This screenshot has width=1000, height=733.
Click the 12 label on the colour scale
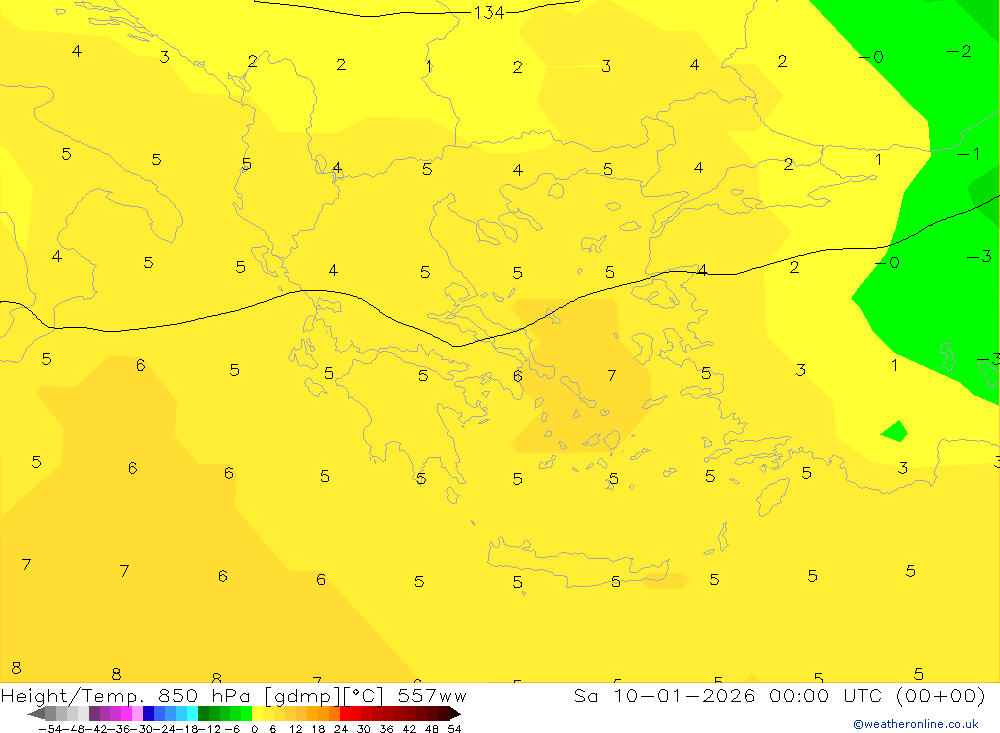(x=295, y=729)
